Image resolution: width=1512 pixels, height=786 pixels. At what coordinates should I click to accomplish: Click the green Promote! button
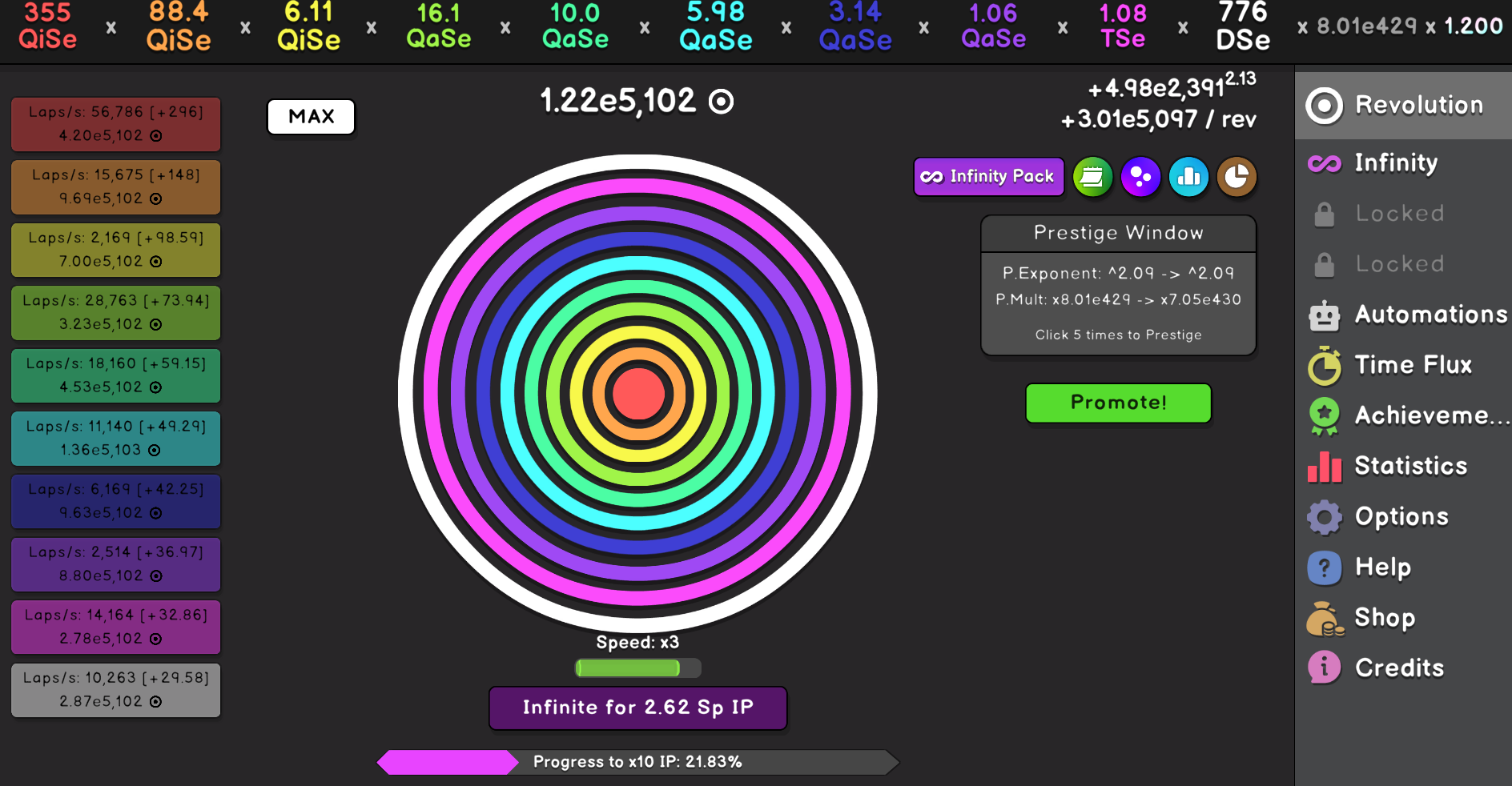[x=1118, y=403]
